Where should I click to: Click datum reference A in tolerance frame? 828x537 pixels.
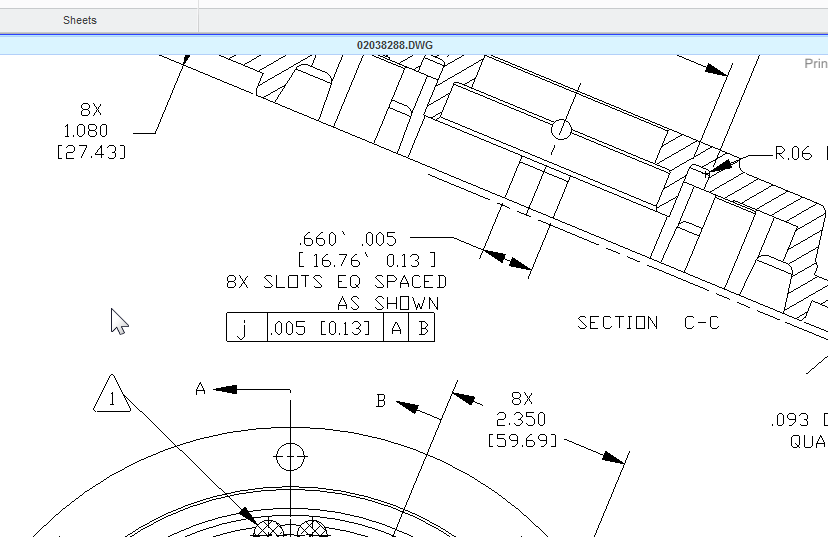click(396, 328)
